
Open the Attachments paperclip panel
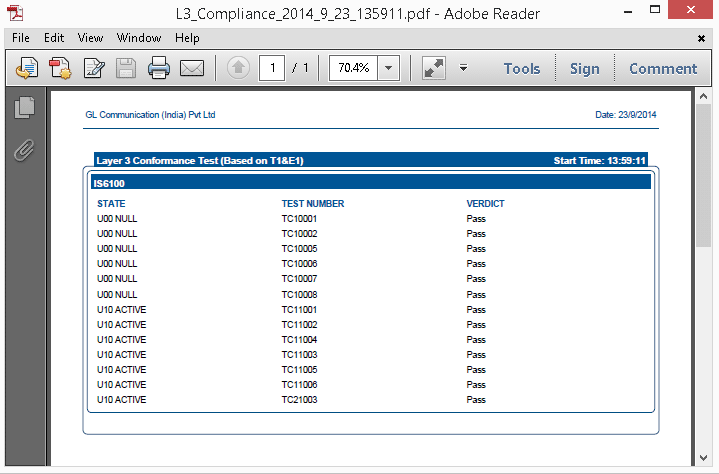tap(24, 150)
